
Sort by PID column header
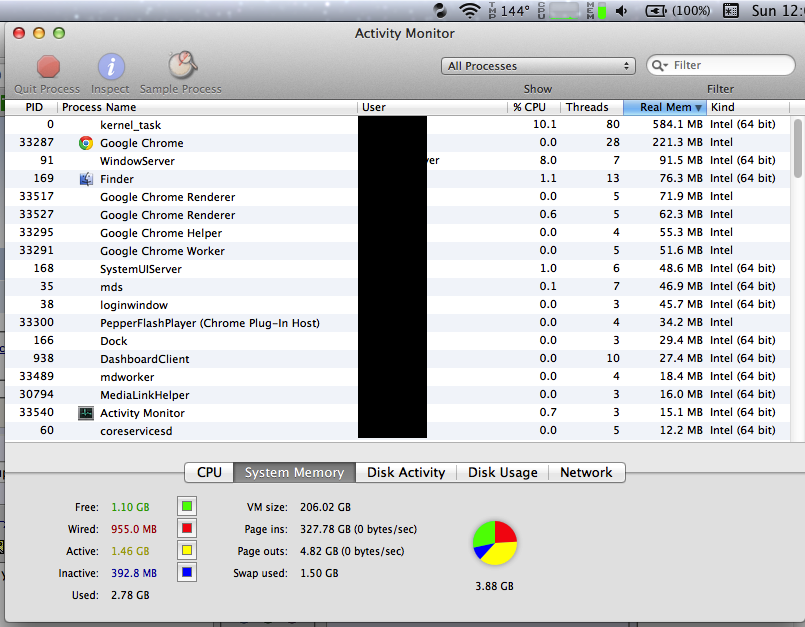[34, 107]
